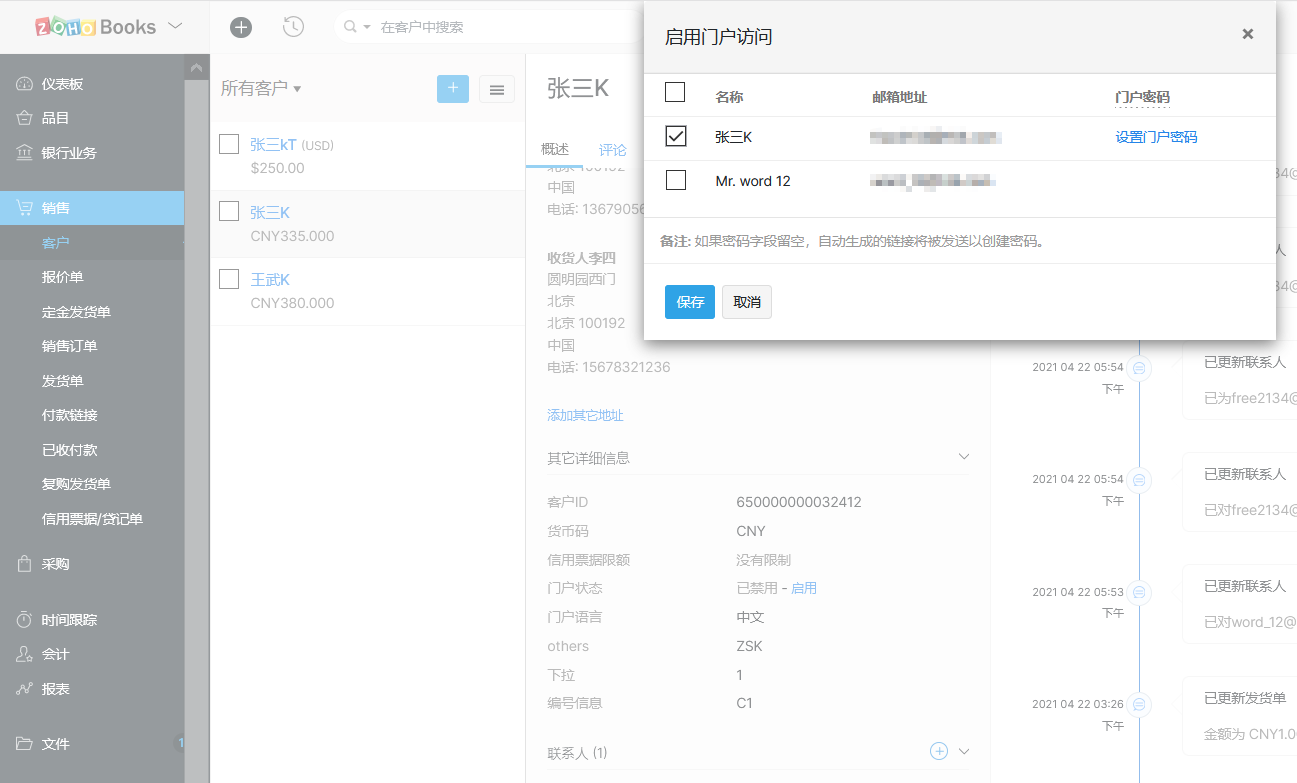Image resolution: width=1297 pixels, height=783 pixels.
Task: Click the add contact person plus icon
Action: 938,751
